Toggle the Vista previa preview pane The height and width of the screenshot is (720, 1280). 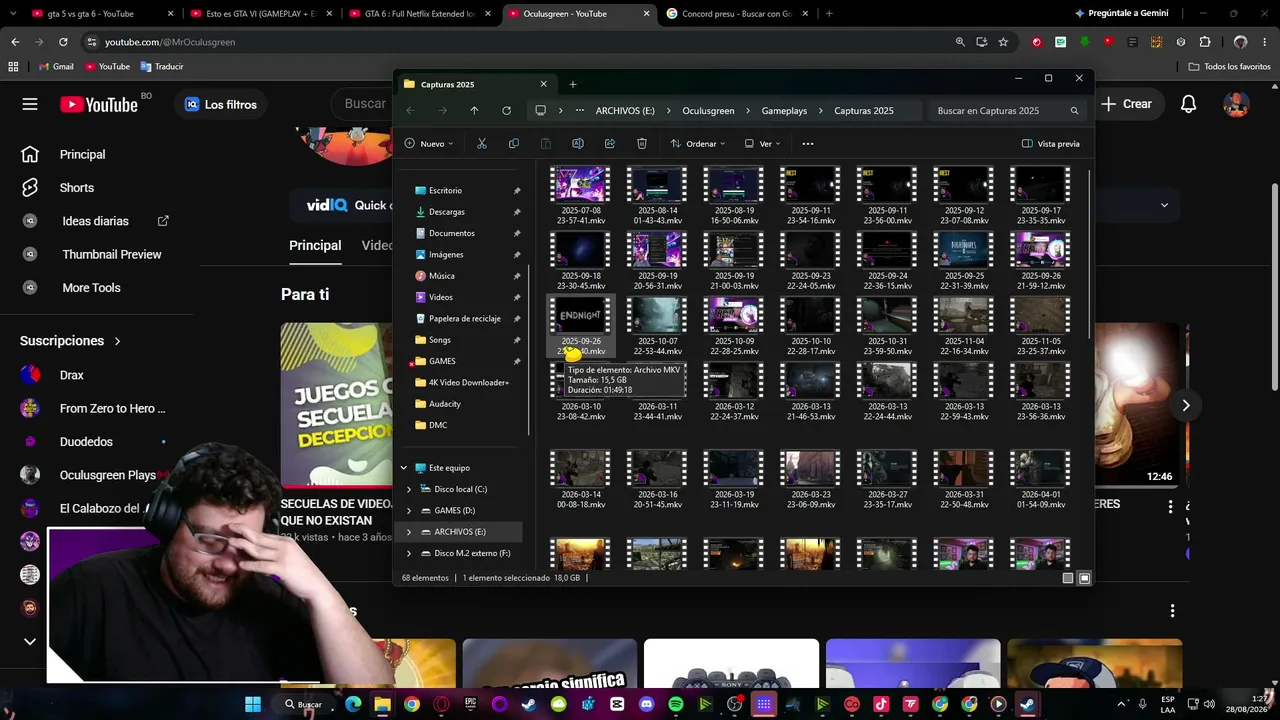(1050, 144)
